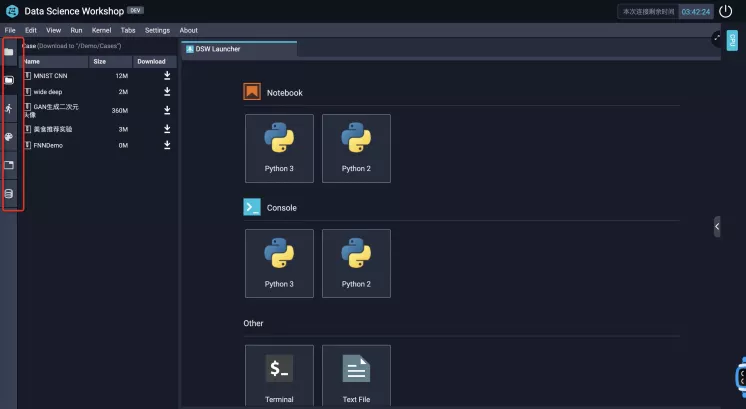Click the blue Console section icon

click(x=252, y=207)
